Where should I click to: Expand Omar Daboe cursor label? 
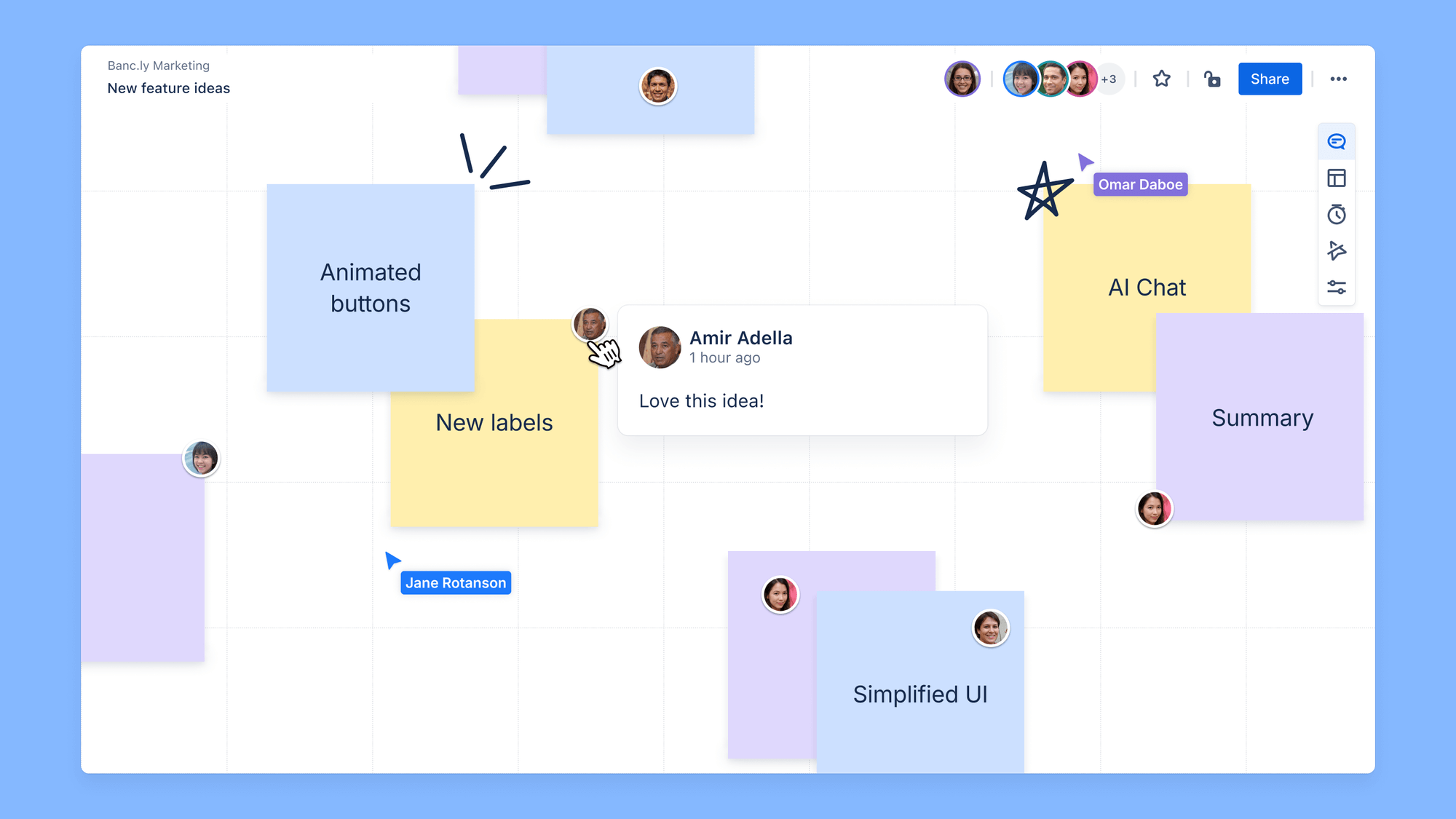1139,184
